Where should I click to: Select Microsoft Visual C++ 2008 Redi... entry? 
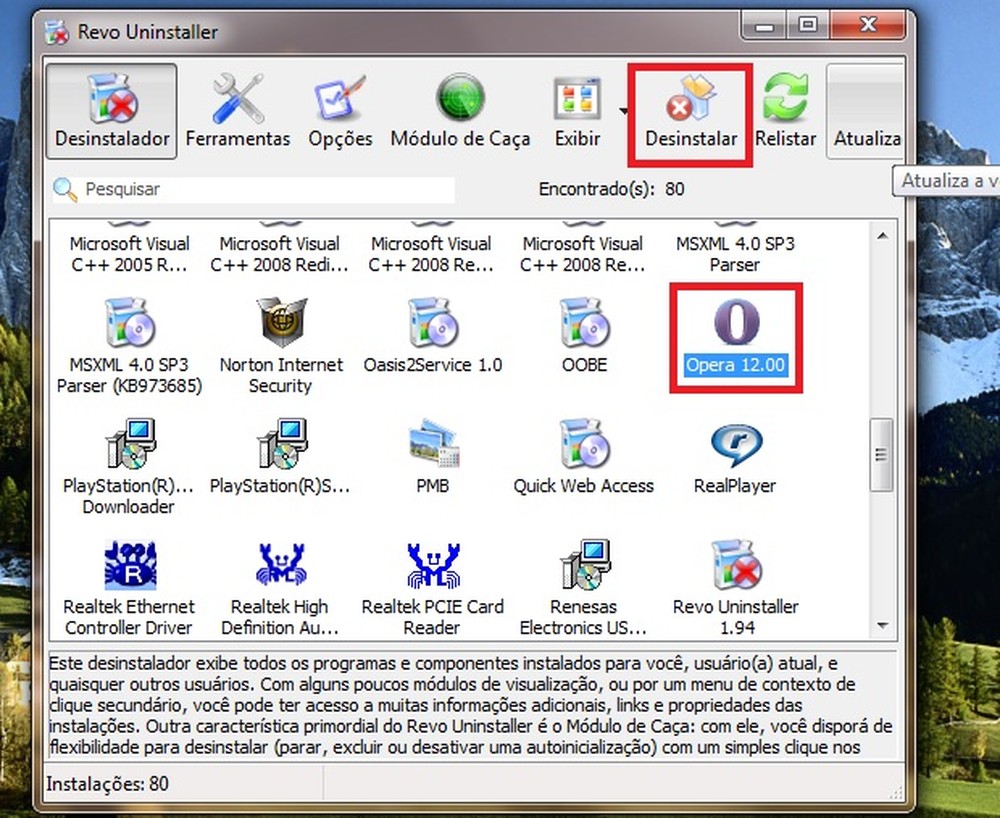tap(281, 249)
